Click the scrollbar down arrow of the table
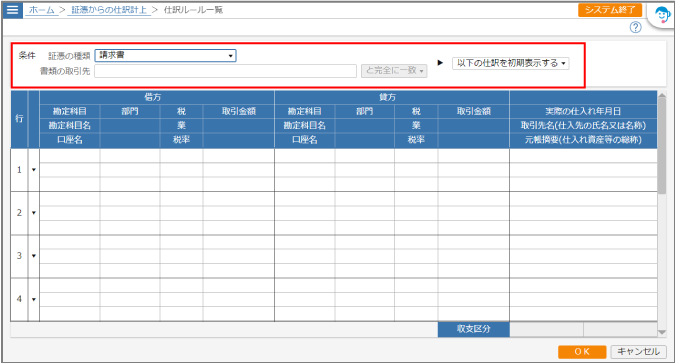This screenshot has height=363, width=675. click(662, 332)
